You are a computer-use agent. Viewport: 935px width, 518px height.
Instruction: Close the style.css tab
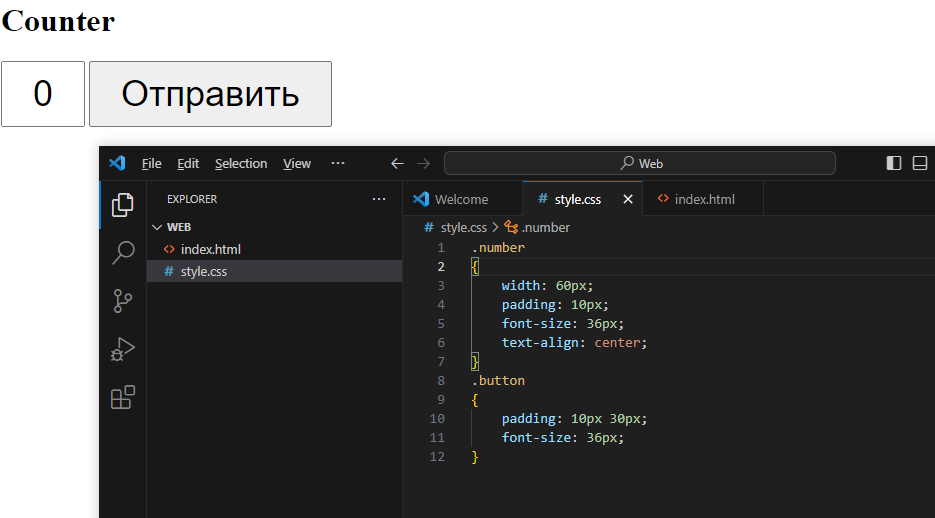627,199
